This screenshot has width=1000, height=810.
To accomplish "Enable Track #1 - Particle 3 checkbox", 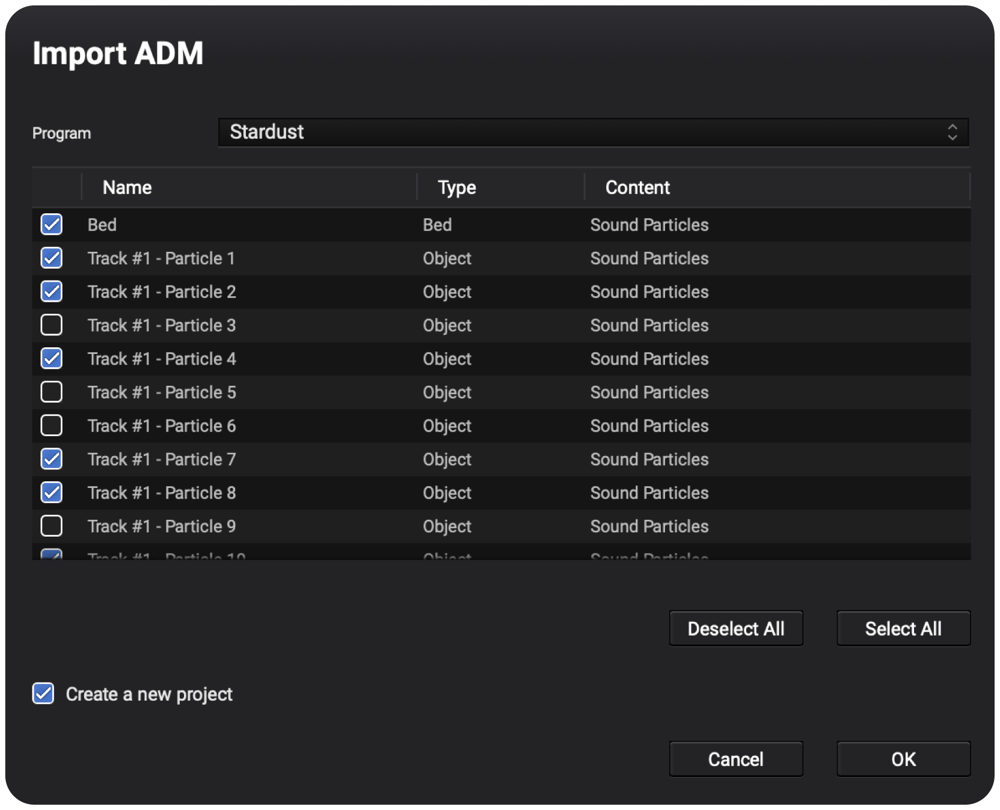I will point(51,325).
